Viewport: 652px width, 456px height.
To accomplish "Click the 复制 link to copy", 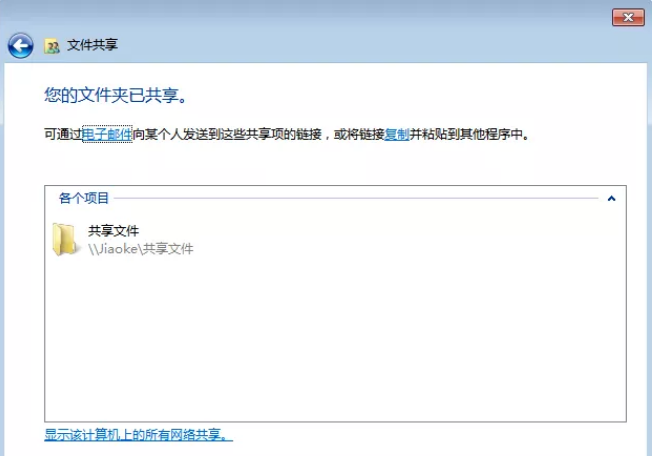I will click(397, 134).
